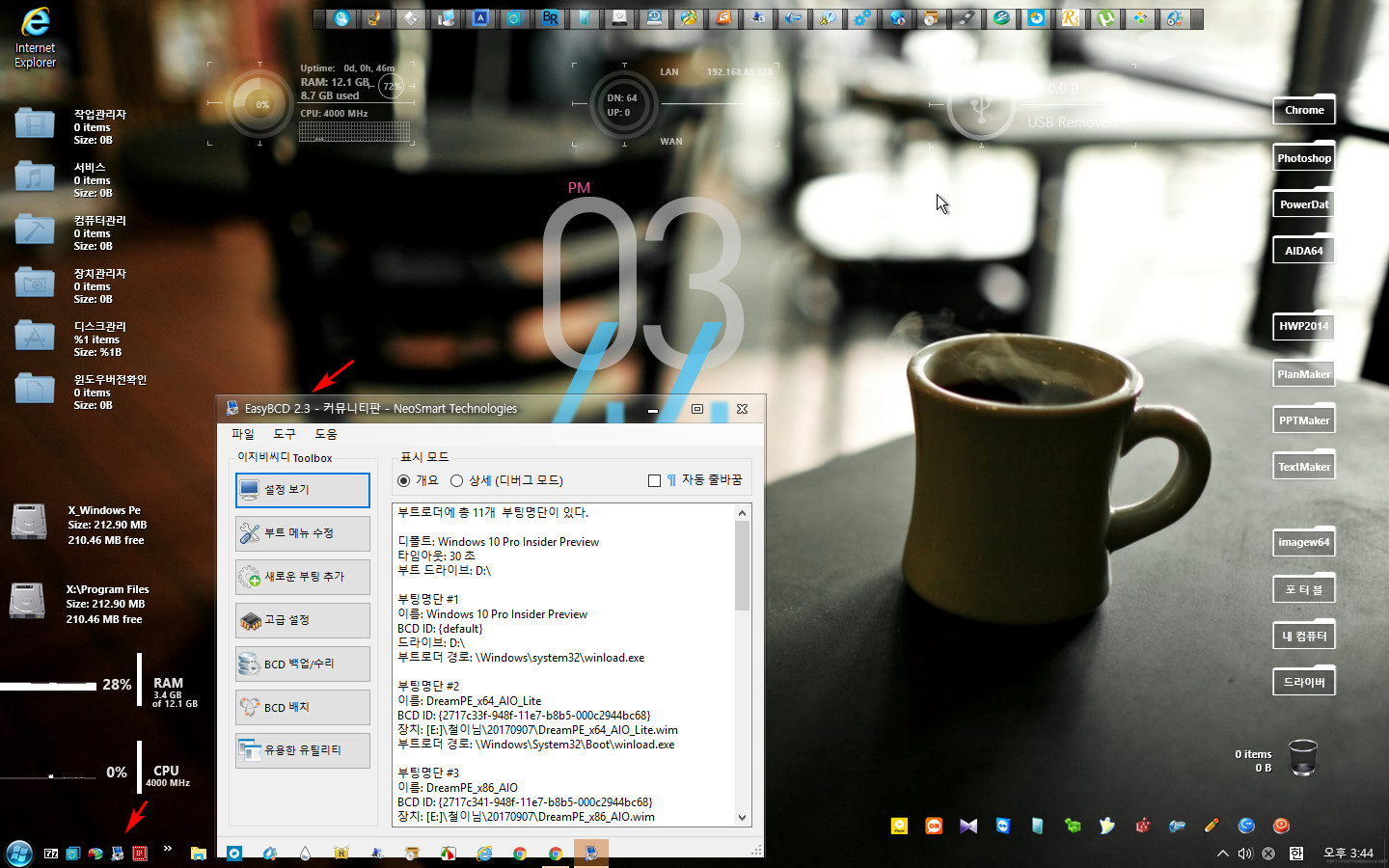Click scroll-down arrow in boot entries text box
Viewport: 1389px width, 868px height.
click(742, 817)
